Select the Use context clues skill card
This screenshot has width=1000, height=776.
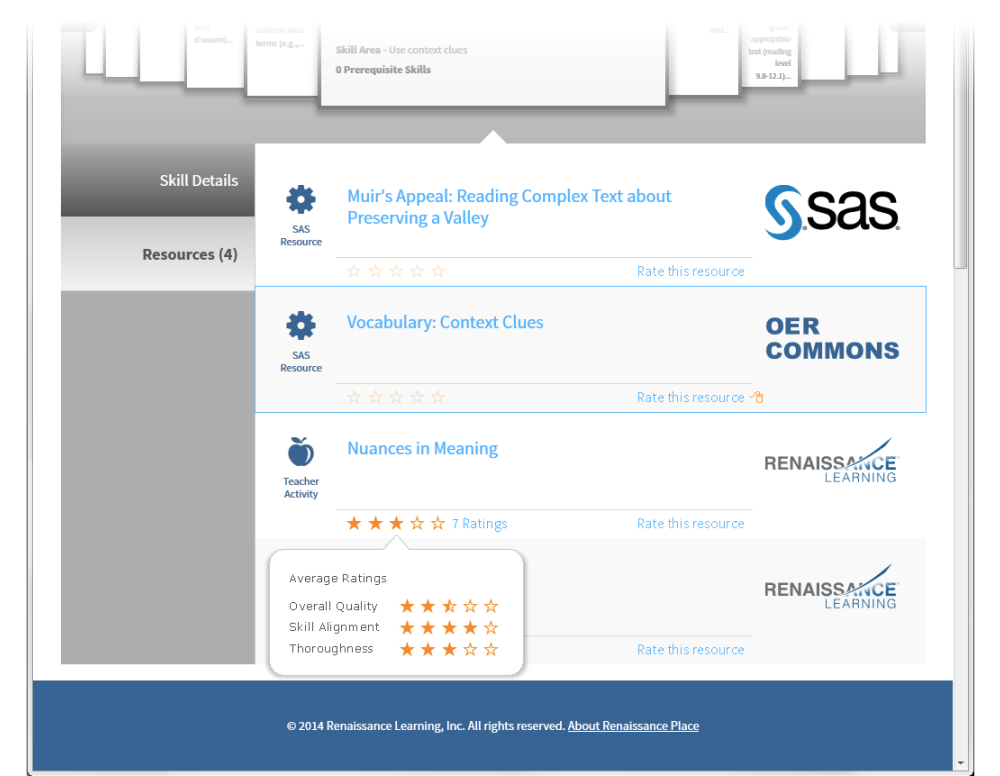click(493, 64)
